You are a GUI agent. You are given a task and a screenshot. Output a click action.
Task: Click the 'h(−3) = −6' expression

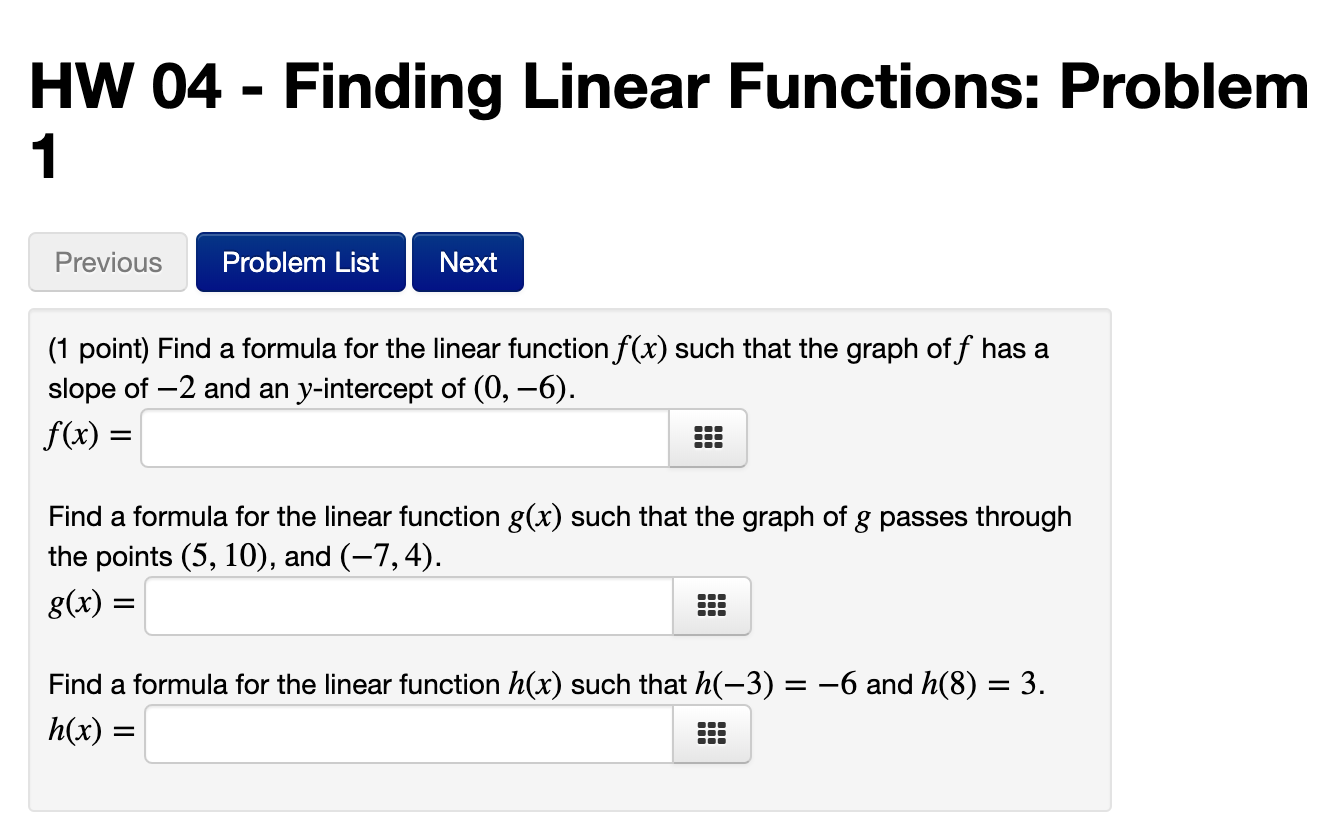click(776, 685)
